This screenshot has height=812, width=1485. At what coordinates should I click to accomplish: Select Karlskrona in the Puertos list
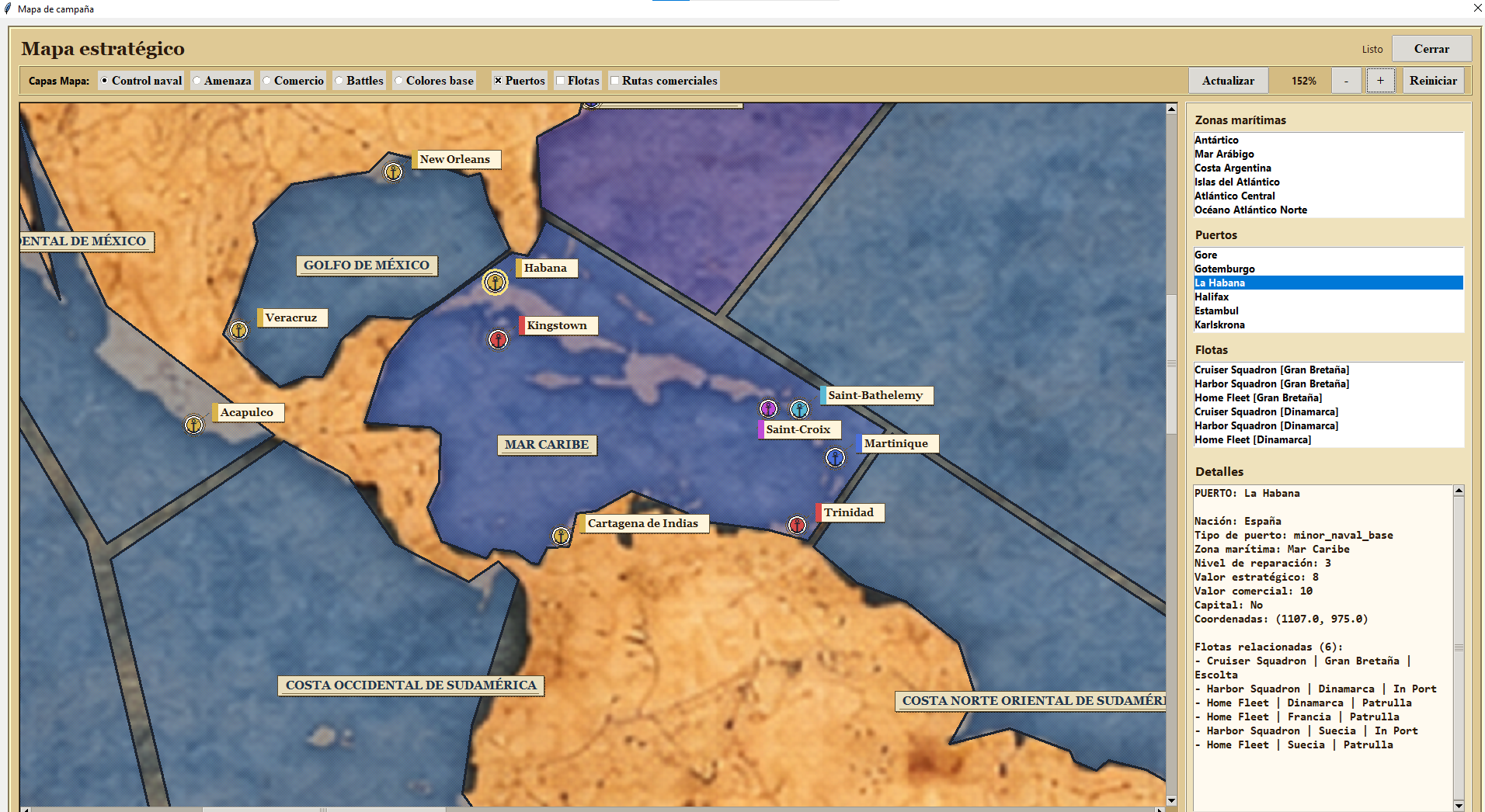click(1328, 324)
